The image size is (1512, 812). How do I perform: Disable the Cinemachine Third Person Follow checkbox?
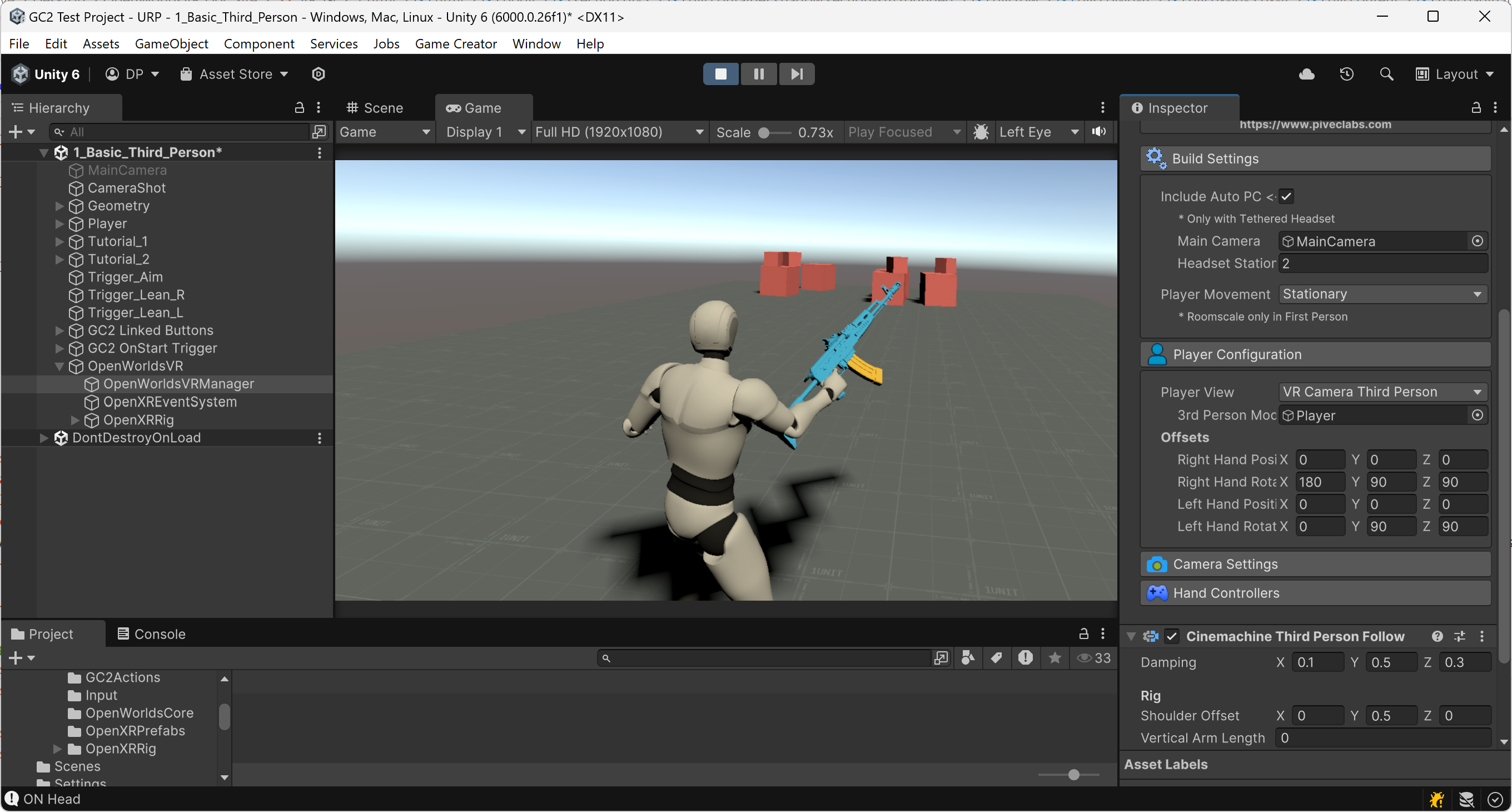click(x=1172, y=636)
